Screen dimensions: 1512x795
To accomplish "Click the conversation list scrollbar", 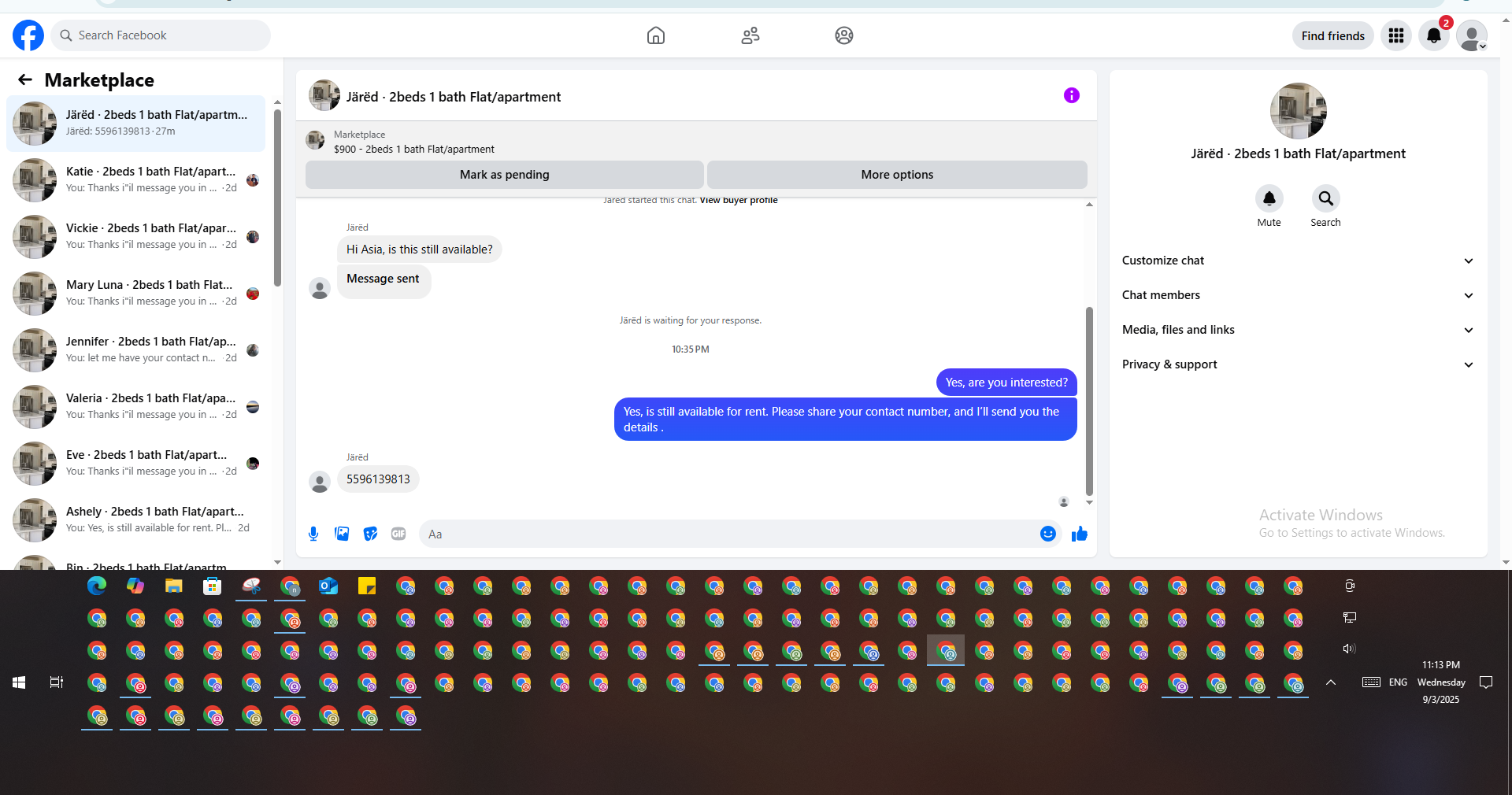I will coord(277,198).
